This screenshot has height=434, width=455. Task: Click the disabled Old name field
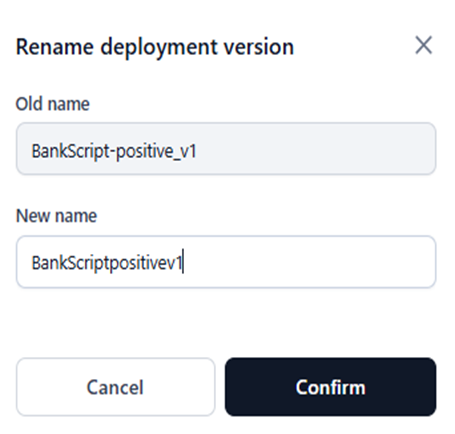coord(226,149)
